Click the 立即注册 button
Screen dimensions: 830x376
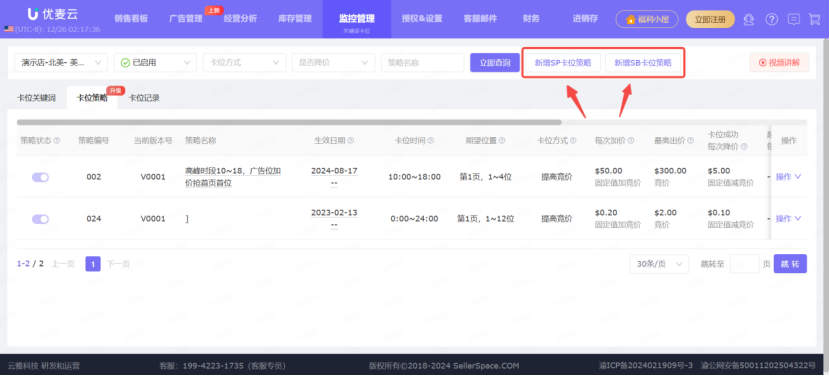710,20
